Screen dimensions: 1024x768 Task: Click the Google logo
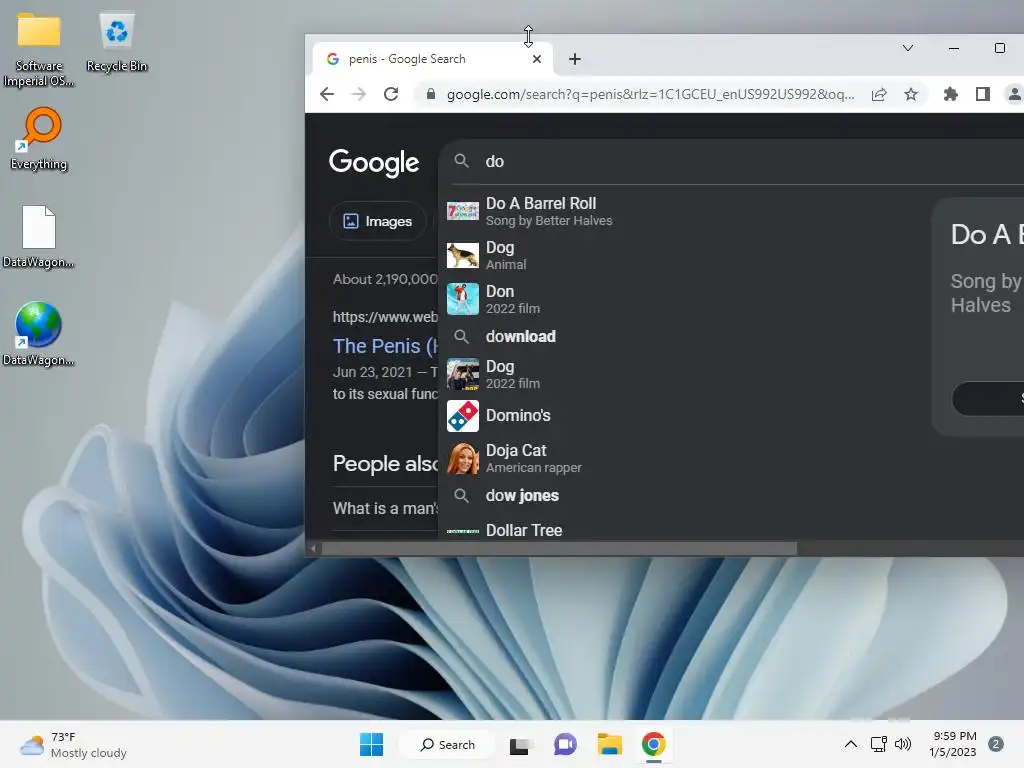[374, 162]
